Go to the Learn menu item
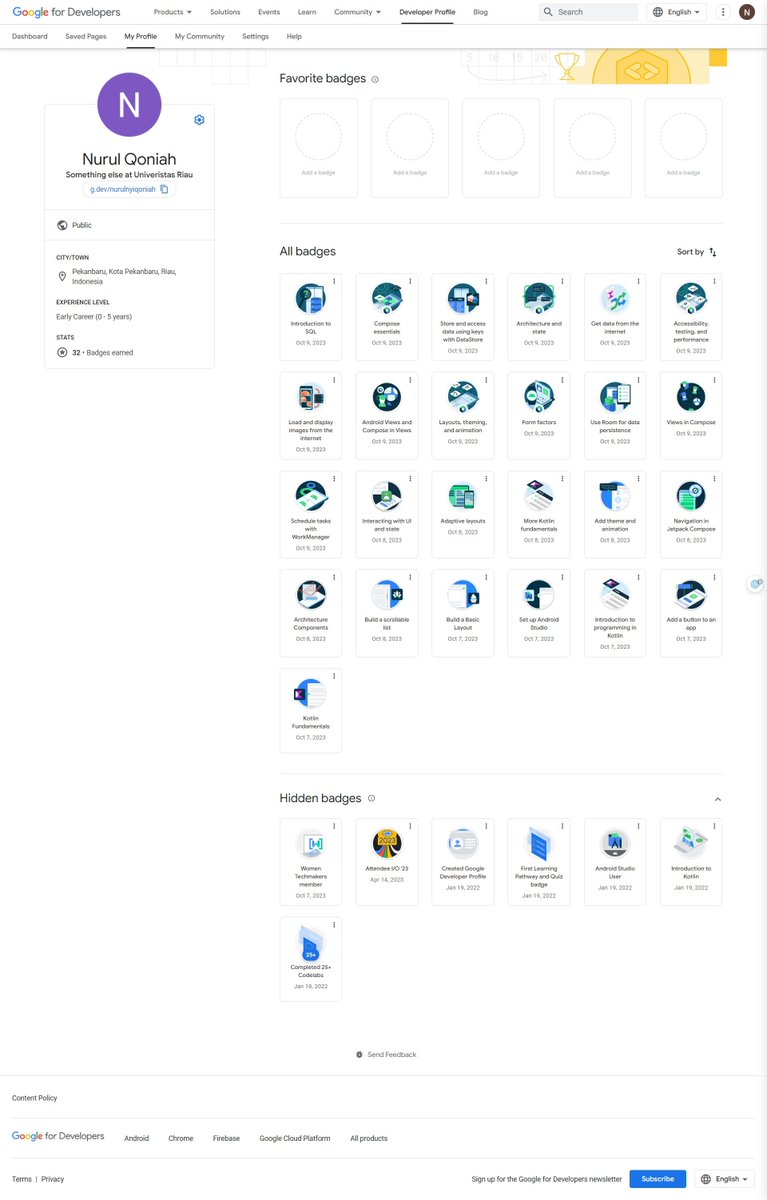 [307, 12]
